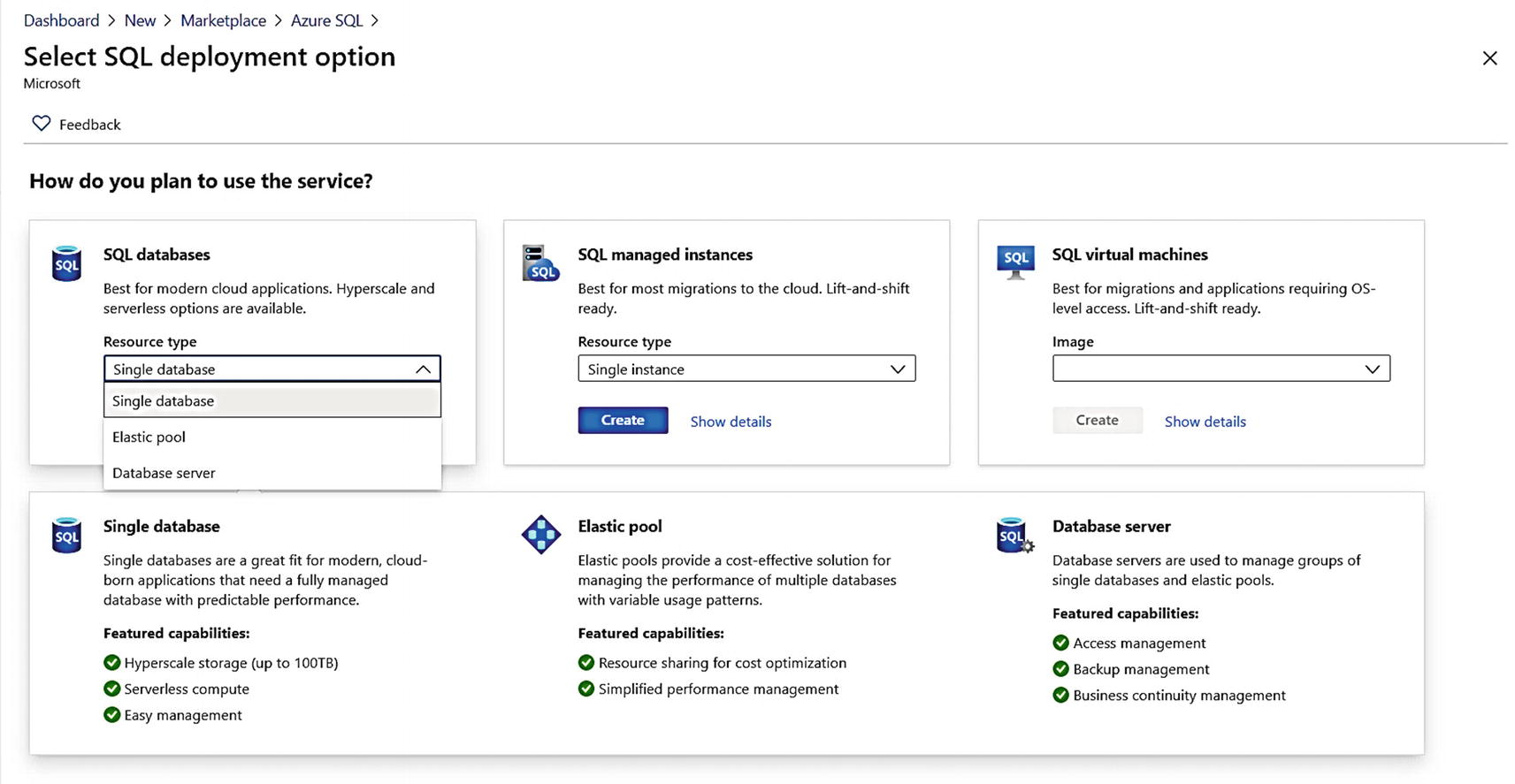This screenshot has height=784, width=1515.
Task: Click Simplified performance management checkmark
Action: point(586,689)
